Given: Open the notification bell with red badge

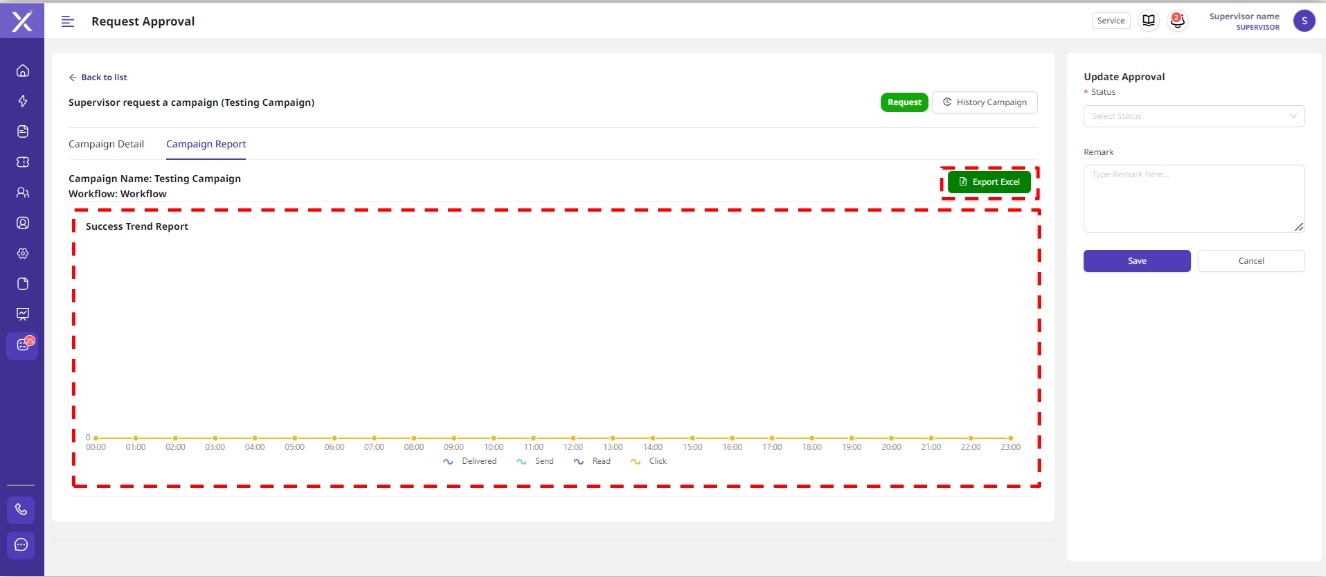Looking at the screenshot, I should pos(1177,20).
